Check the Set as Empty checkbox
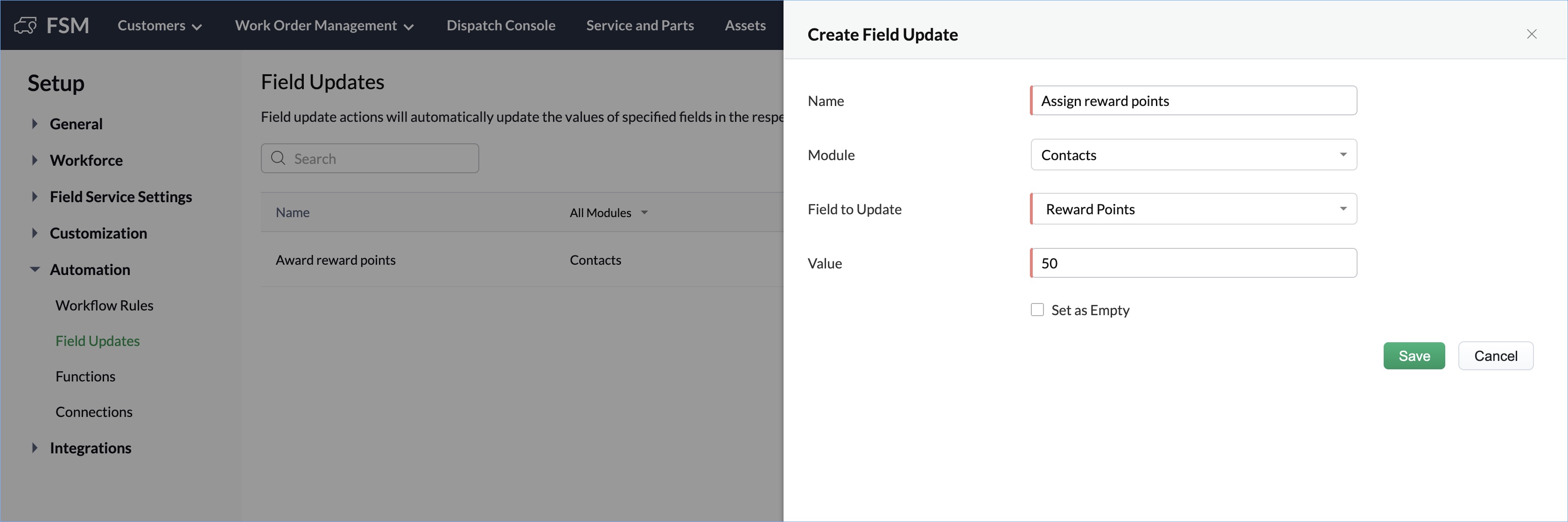The height and width of the screenshot is (522, 1568). (x=1037, y=310)
